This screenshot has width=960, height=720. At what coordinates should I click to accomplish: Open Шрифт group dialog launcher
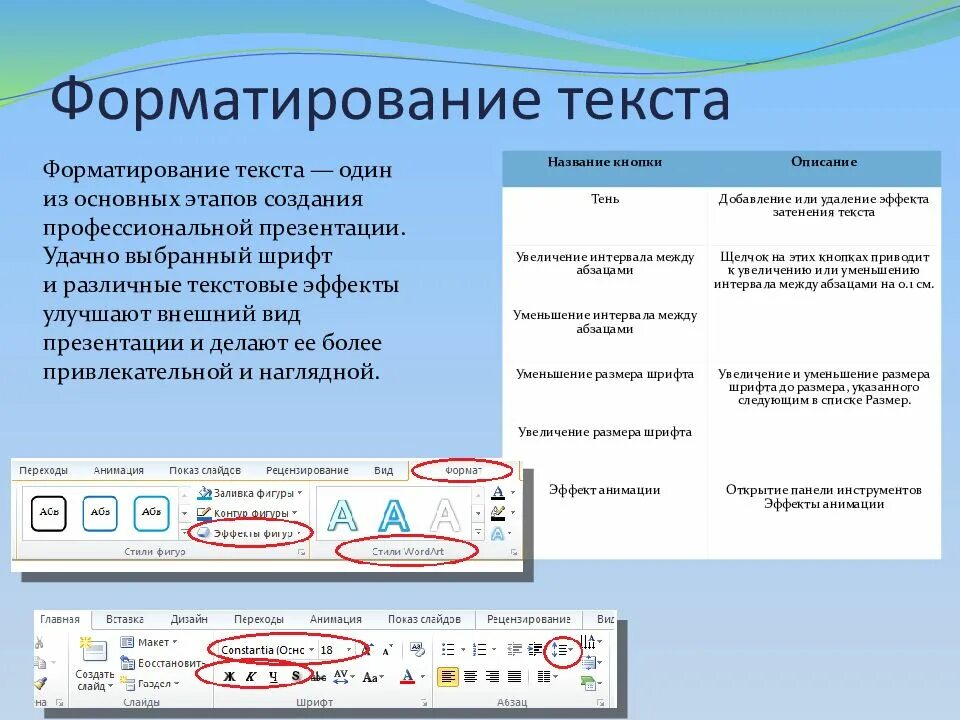pos(424,703)
